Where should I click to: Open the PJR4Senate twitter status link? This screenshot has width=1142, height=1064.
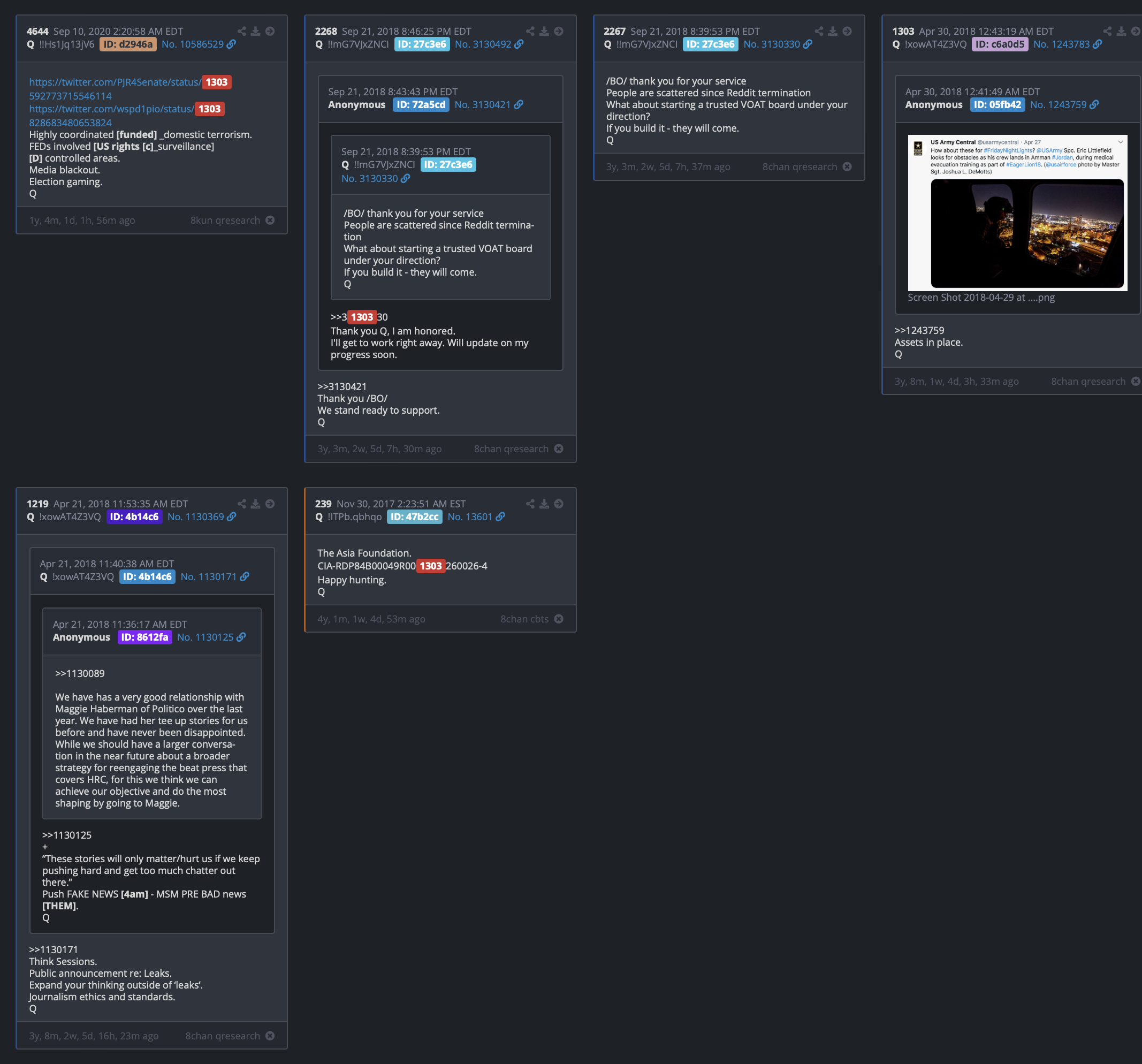(115, 82)
